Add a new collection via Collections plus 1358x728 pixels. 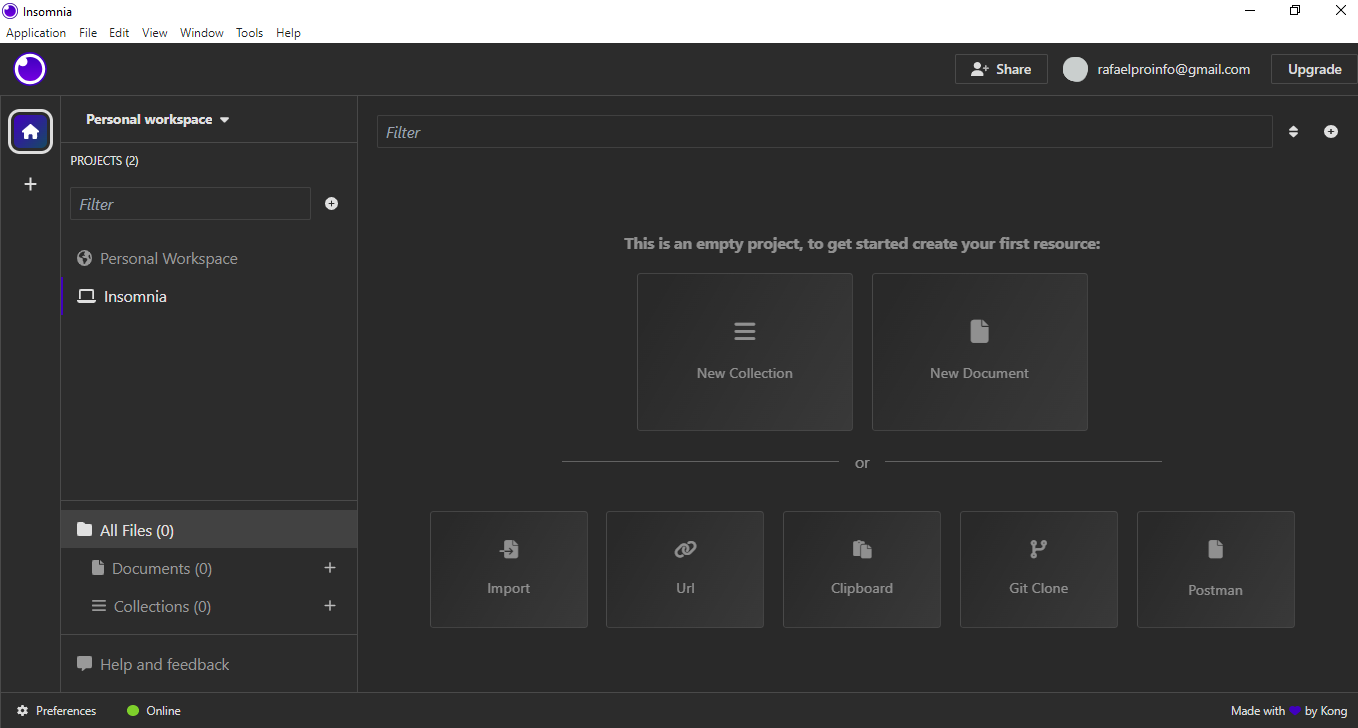[x=330, y=606]
